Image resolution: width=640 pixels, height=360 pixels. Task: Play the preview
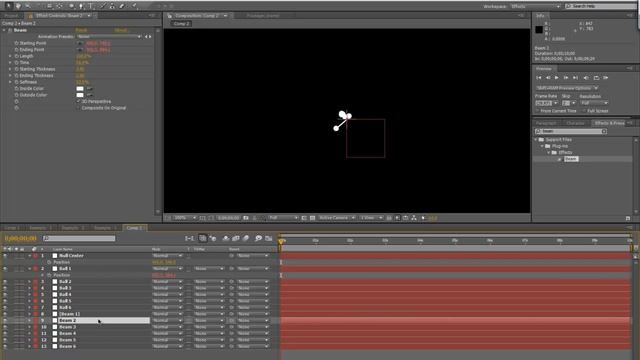click(x=557, y=78)
